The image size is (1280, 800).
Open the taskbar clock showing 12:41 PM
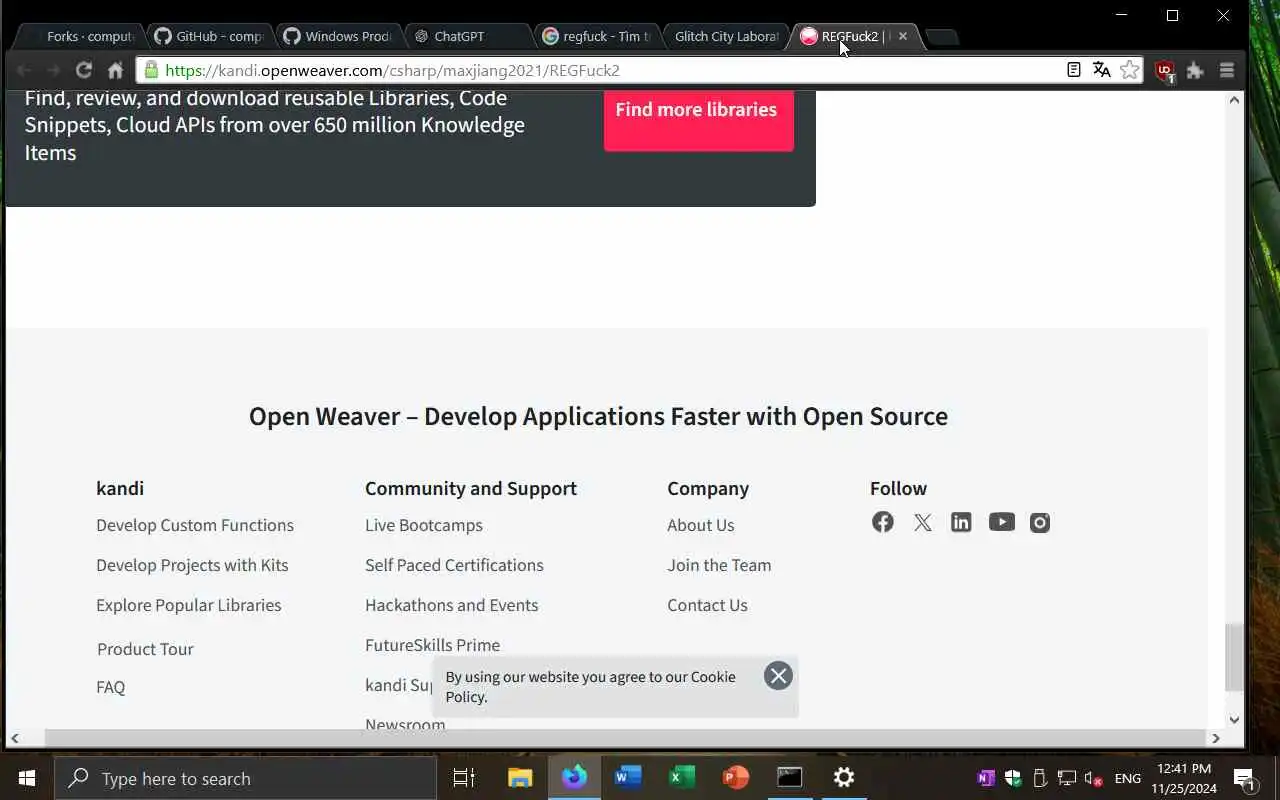point(1183,778)
